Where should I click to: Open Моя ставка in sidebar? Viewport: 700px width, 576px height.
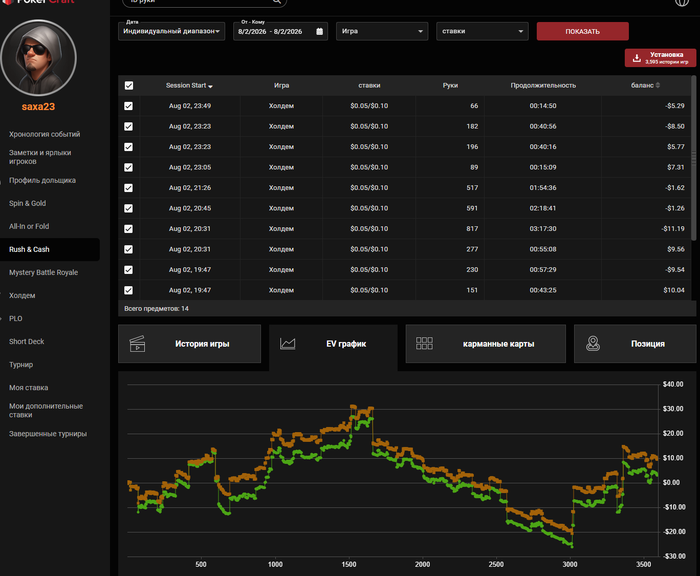click(x=29, y=388)
